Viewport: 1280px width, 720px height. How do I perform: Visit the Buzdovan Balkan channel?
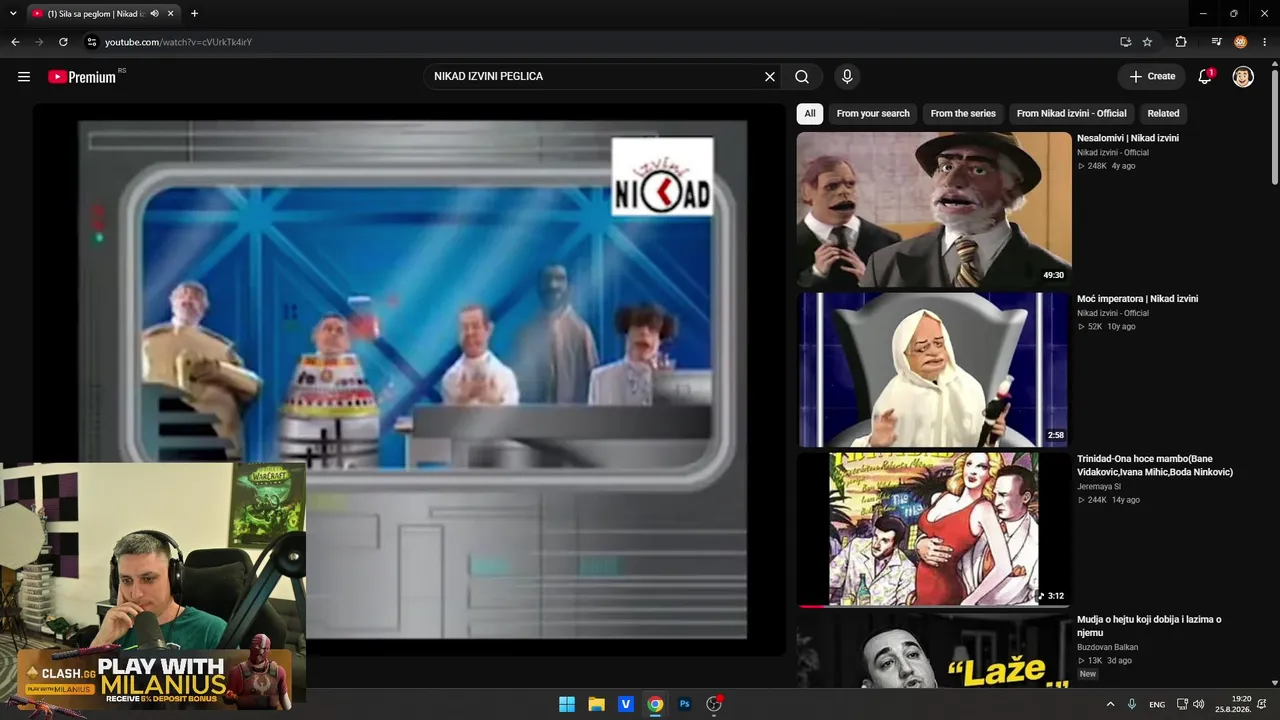(1107, 647)
